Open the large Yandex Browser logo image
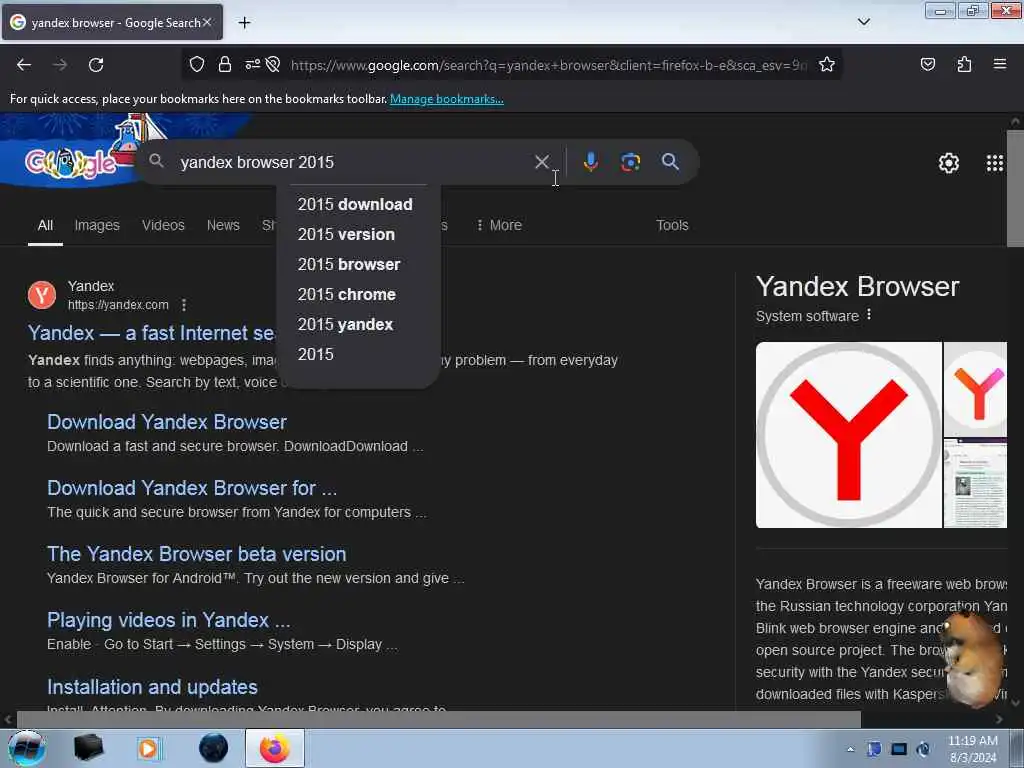 point(848,435)
